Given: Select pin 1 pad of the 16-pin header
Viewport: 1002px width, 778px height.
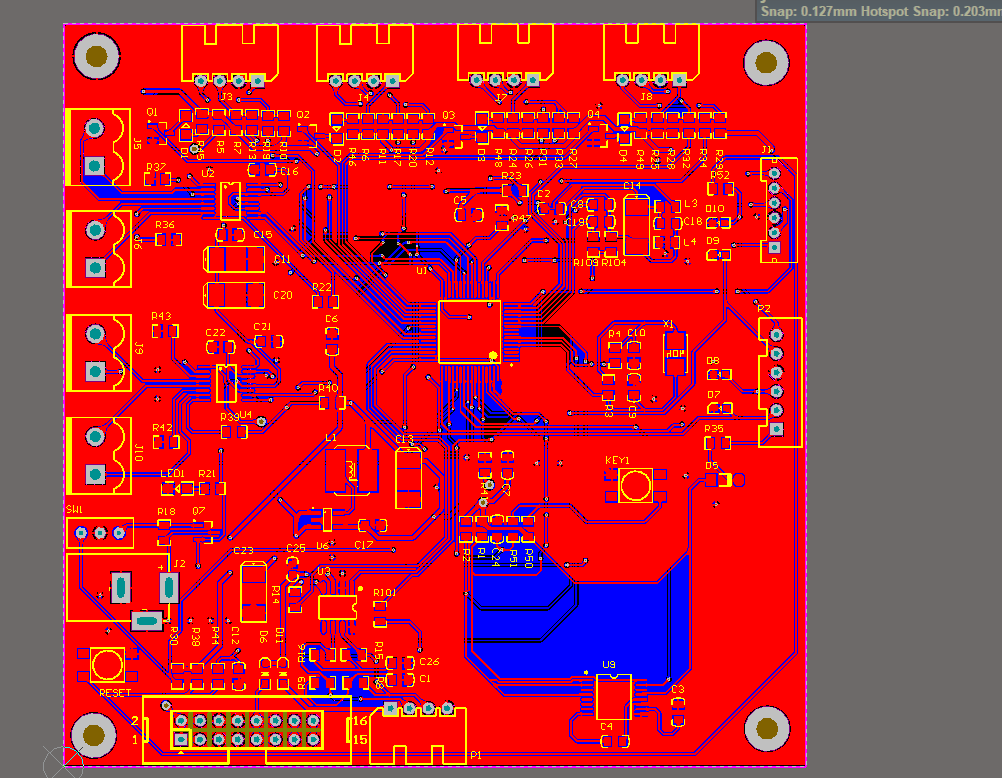Looking at the screenshot, I should pos(181,739).
